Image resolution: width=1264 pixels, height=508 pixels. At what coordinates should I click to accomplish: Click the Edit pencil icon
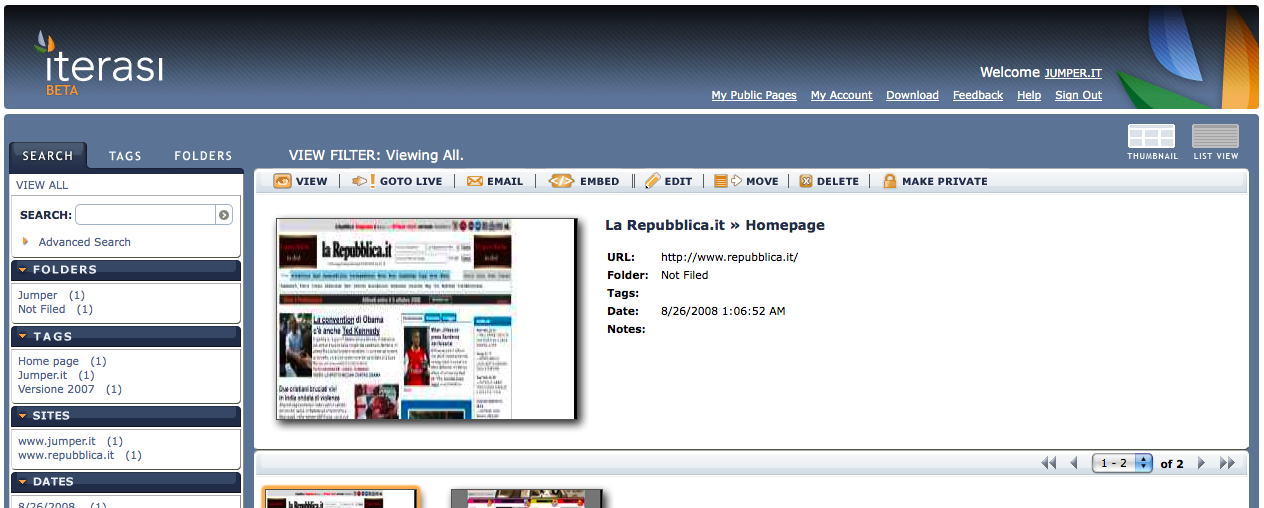pos(653,181)
